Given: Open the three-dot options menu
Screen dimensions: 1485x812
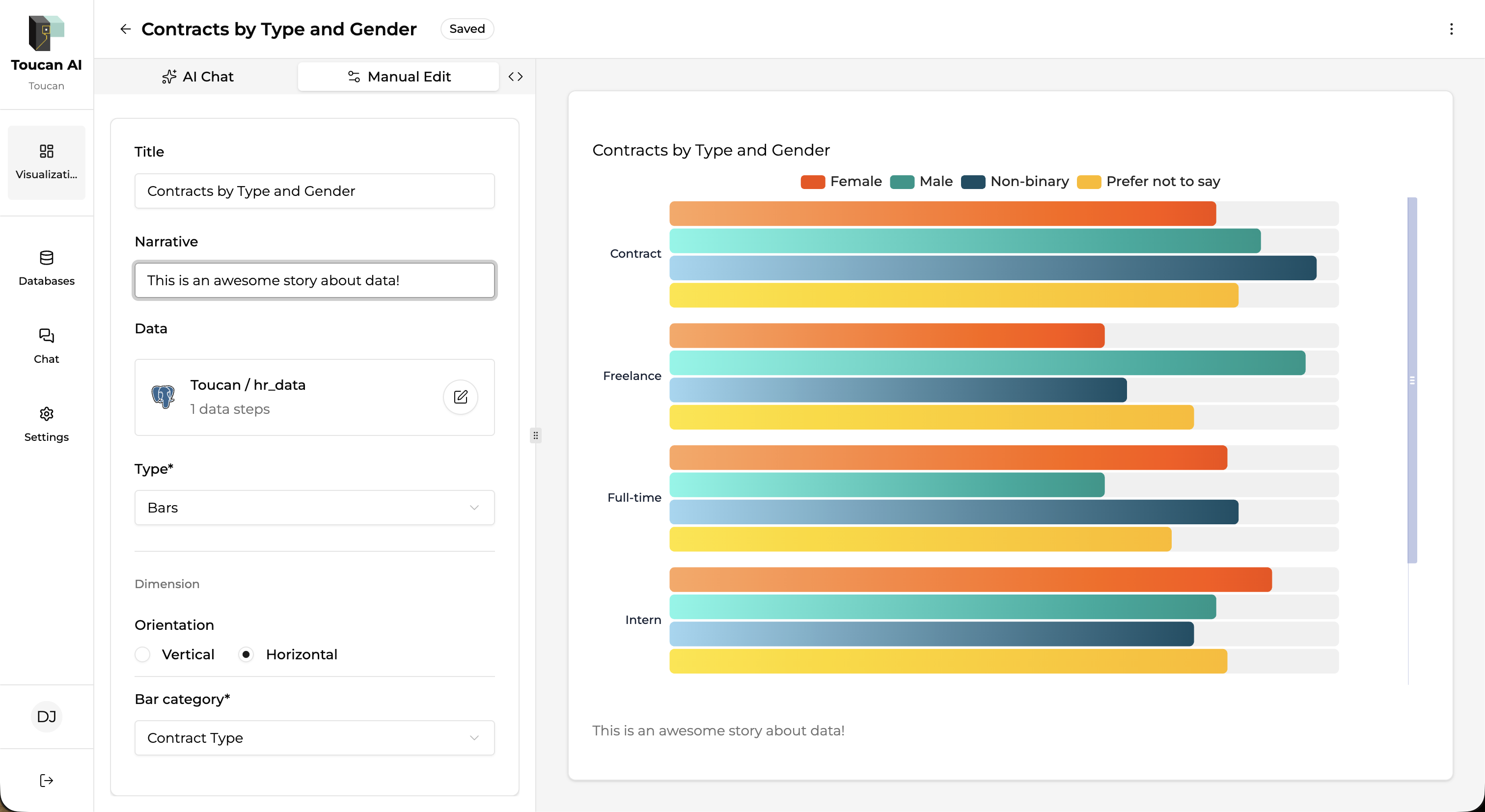Looking at the screenshot, I should [1451, 29].
